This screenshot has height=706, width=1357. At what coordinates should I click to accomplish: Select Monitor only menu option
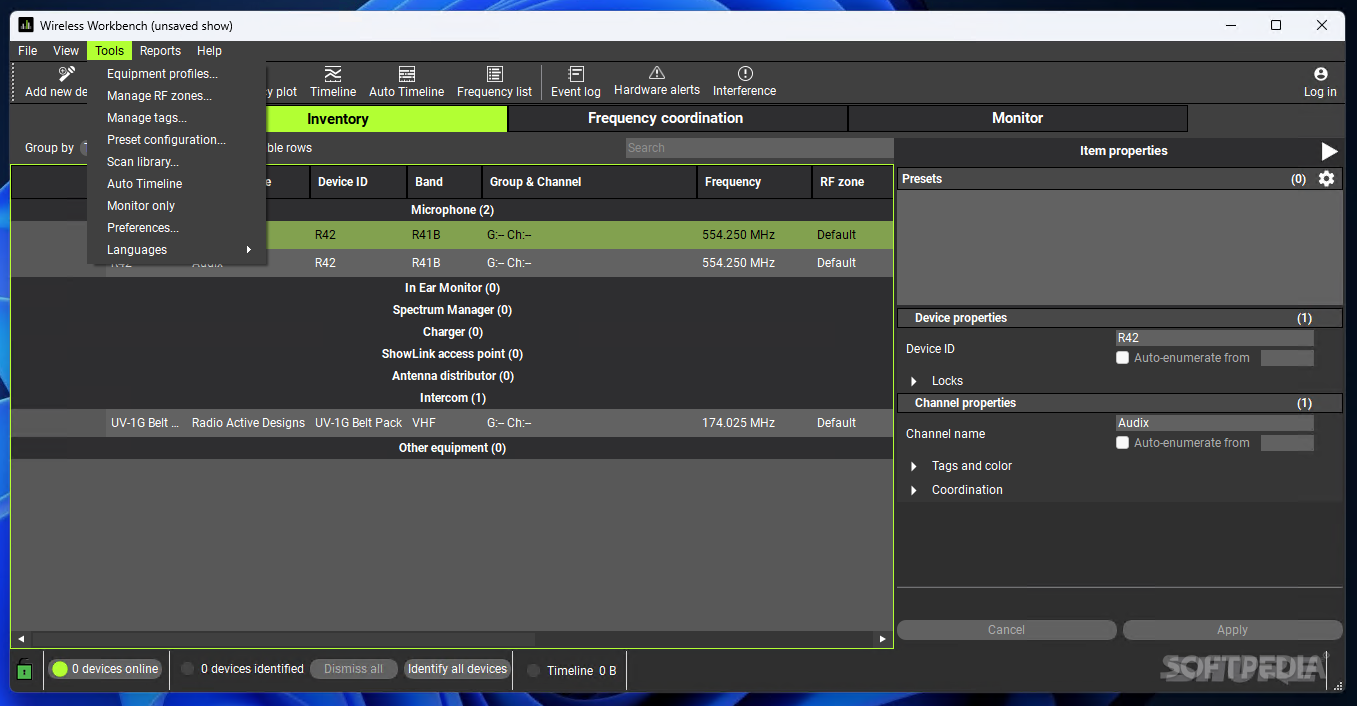177,206
